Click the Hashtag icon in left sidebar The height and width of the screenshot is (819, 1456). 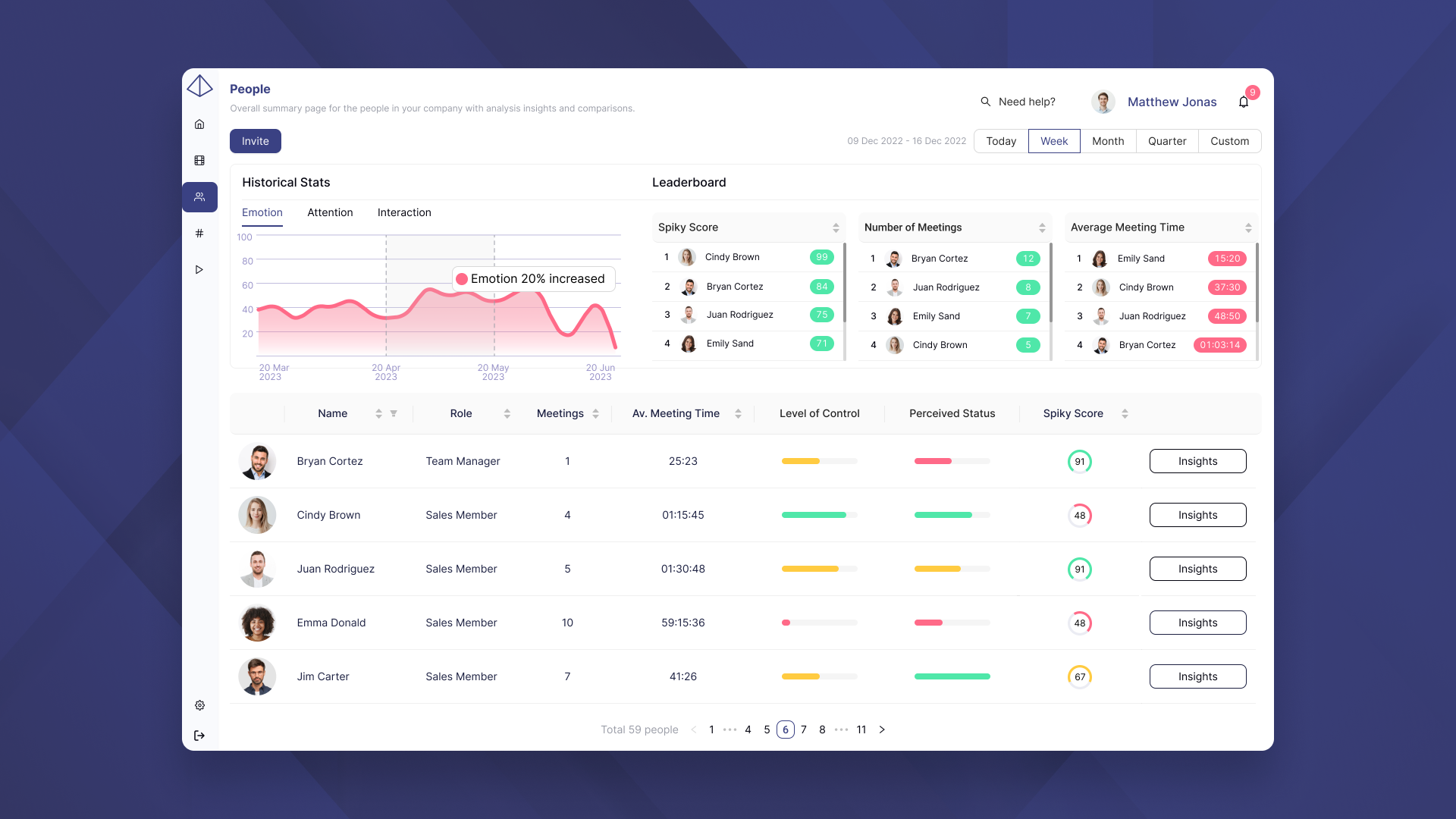click(199, 233)
